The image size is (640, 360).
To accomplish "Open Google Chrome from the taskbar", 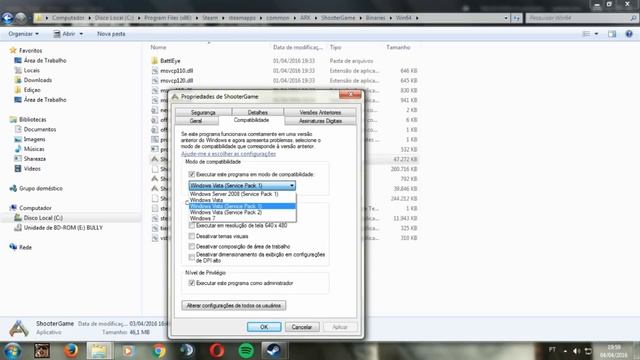I will coord(159,351).
